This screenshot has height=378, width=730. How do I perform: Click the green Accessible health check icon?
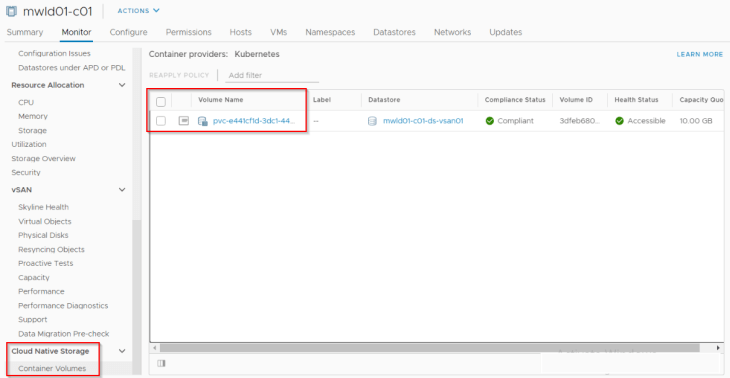[619, 121]
